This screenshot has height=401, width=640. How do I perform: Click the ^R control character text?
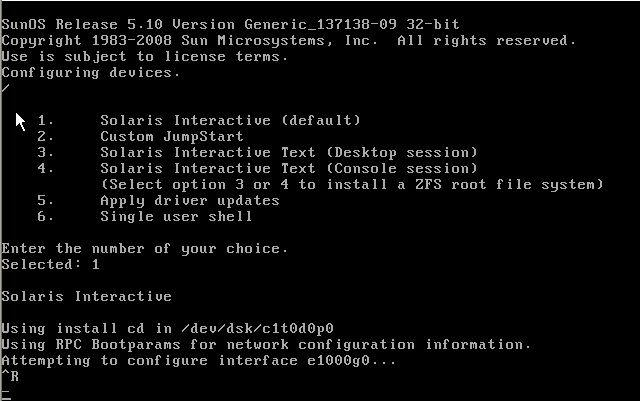[x=10, y=376]
